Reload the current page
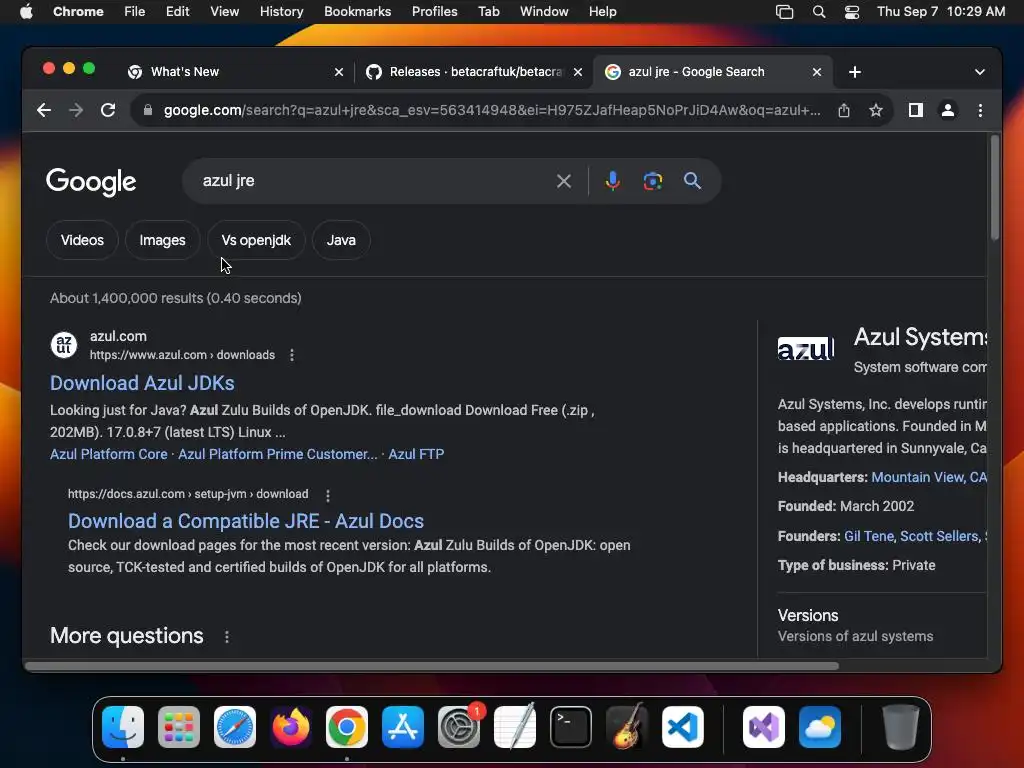Image resolution: width=1024 pixels, height=768 pixels. click(108, 110)
